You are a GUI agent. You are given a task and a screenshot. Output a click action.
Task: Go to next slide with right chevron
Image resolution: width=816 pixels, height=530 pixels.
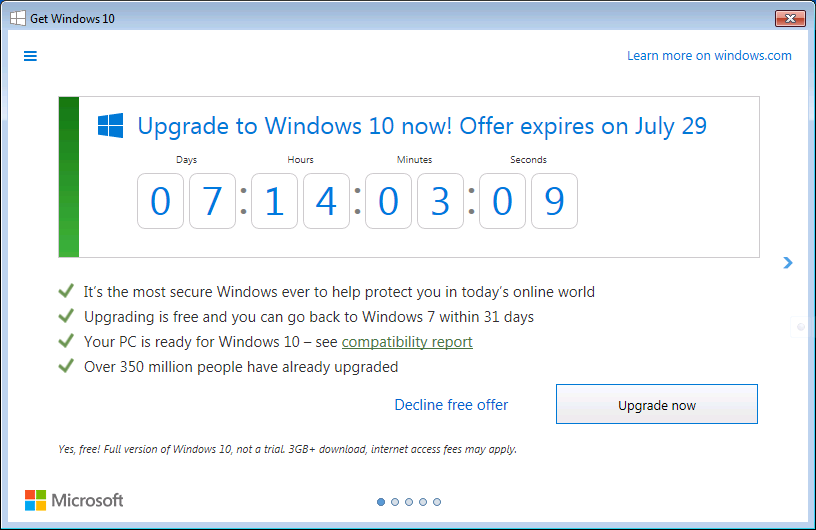click(x=788, y=263)
